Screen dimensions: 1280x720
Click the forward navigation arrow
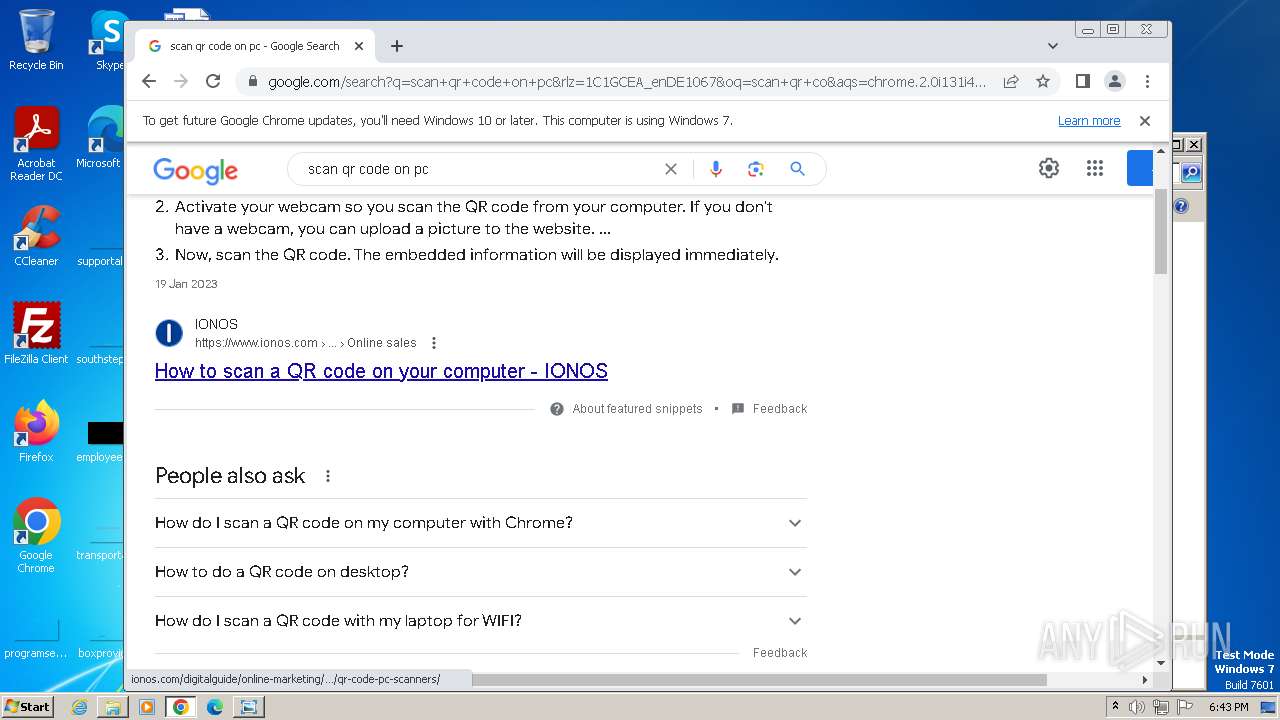[x=181, y=81]
